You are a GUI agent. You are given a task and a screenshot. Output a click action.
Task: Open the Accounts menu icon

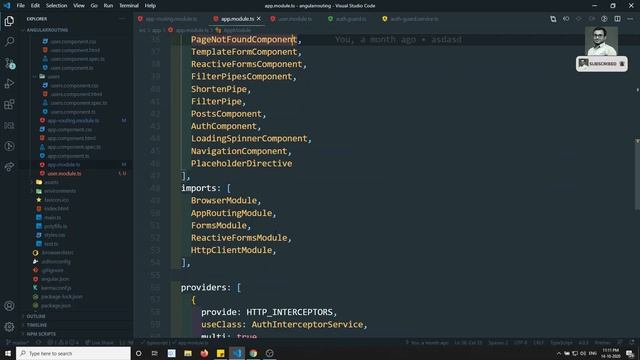point(9,306)
